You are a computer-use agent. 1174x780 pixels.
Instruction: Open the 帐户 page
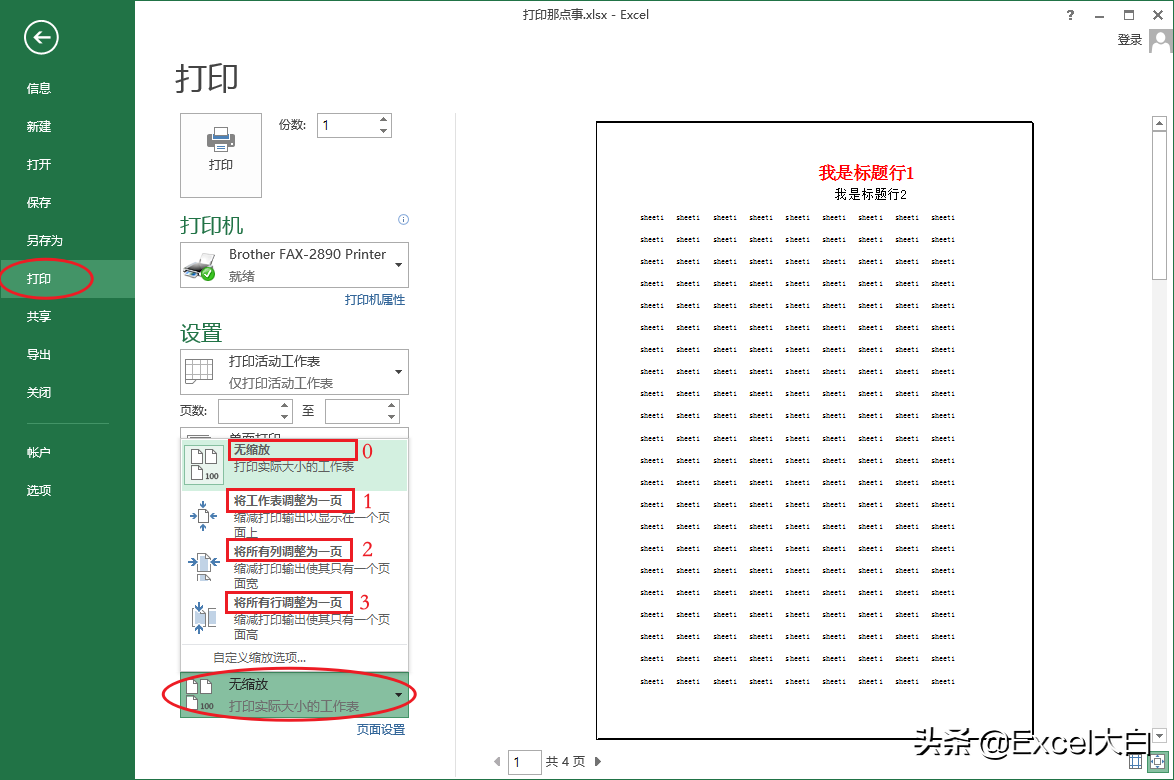[x=39, y=452]
